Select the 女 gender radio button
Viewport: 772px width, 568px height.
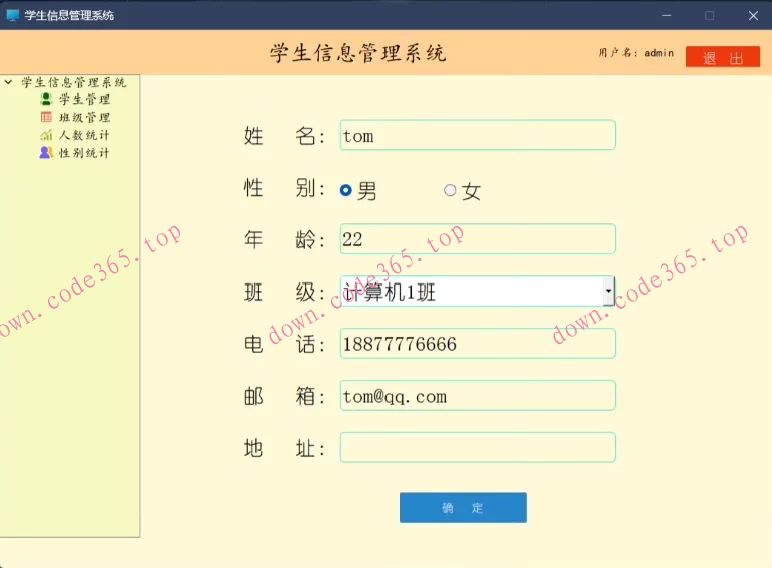pos(450,190)
